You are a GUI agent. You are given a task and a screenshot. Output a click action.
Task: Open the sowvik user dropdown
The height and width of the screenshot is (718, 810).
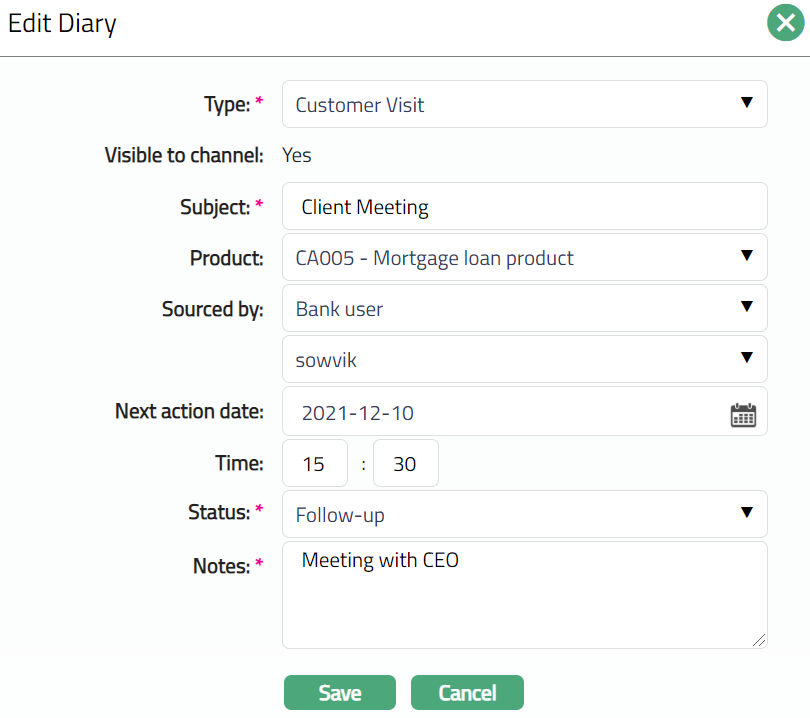click(x=524, y=359)
